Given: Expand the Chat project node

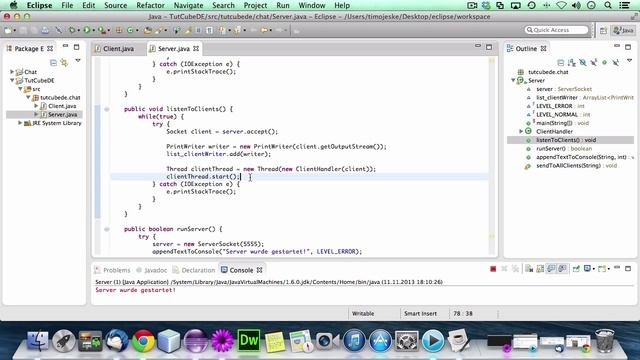Looking at the screenshot, I should [x=12, y=72].
